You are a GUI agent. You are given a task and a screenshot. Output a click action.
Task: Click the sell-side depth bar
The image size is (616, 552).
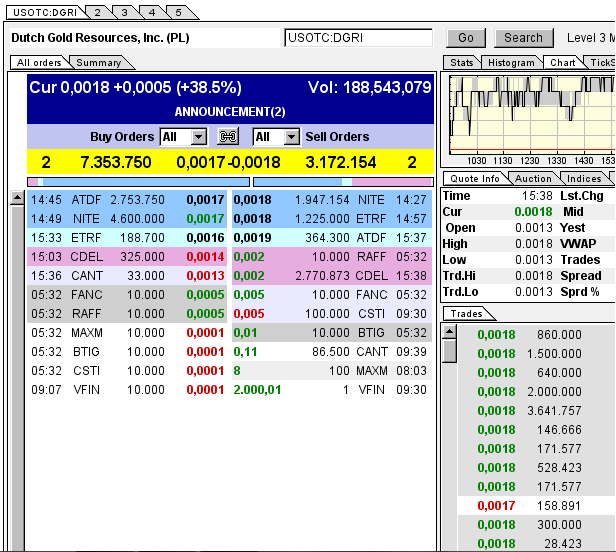(343, 182)
